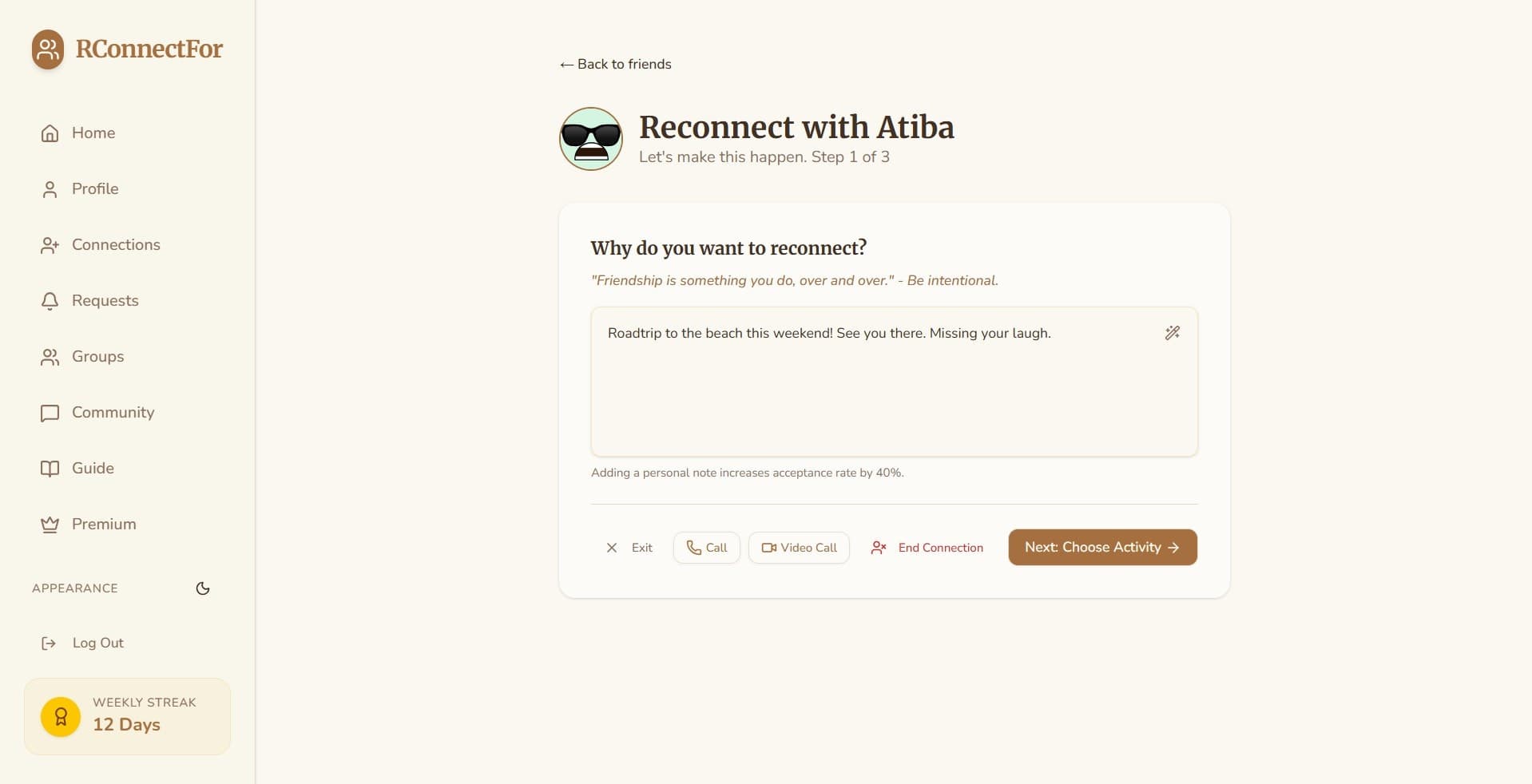Click Atiba's avatar picture
This screenshot has width=1532, height=784.
(x=589, y=138)
